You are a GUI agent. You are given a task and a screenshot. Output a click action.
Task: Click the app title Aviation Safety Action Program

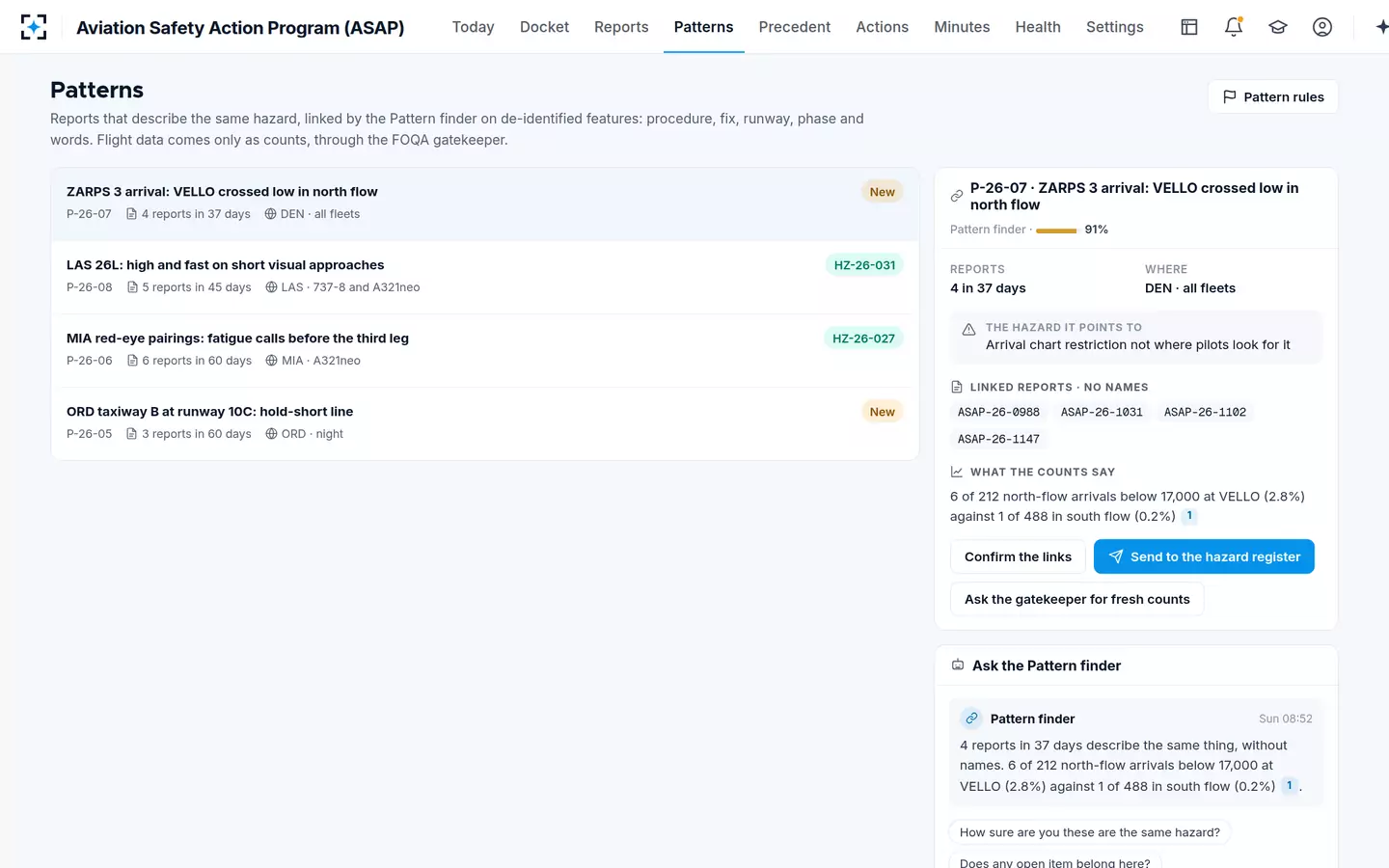click(x=240, y=27)
